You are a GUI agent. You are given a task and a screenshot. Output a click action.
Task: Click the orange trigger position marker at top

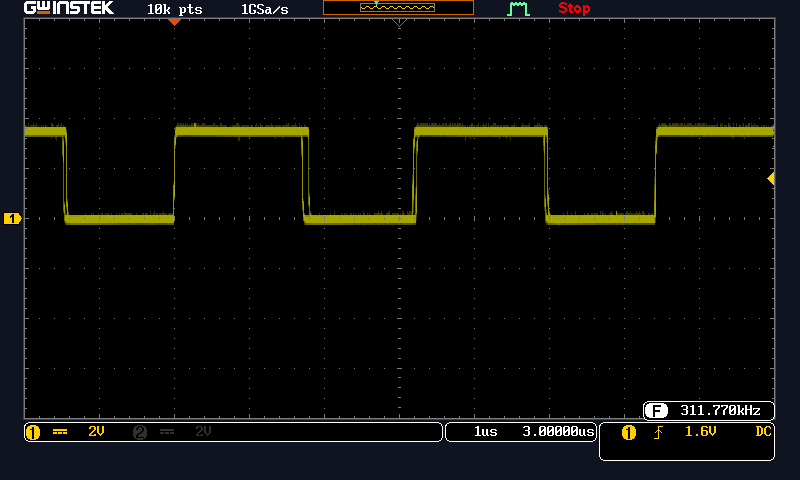tap(174, 21)
